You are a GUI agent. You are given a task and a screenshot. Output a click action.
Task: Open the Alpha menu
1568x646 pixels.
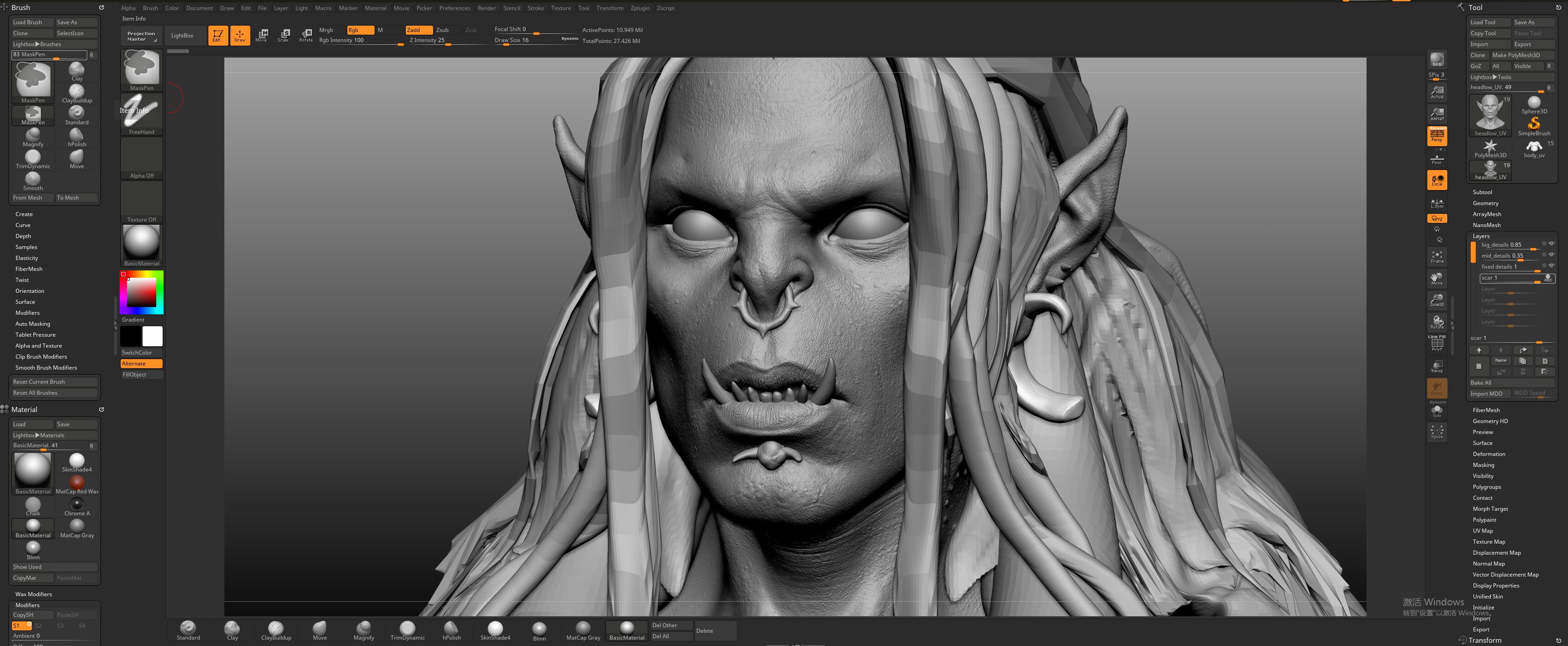click(128, 8)
